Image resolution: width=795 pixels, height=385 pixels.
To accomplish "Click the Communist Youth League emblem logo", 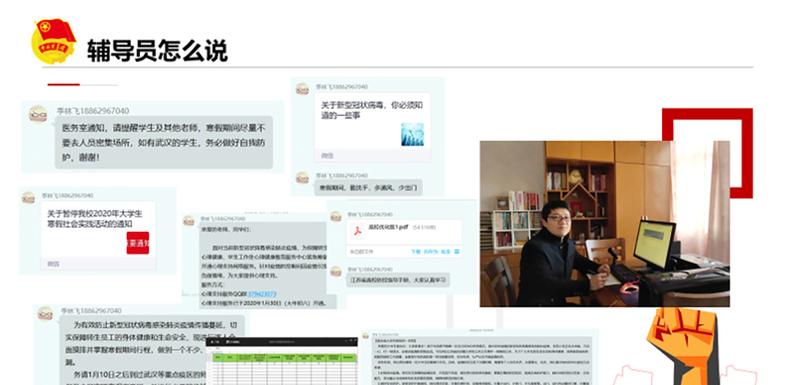I will [x=53, y=41].
